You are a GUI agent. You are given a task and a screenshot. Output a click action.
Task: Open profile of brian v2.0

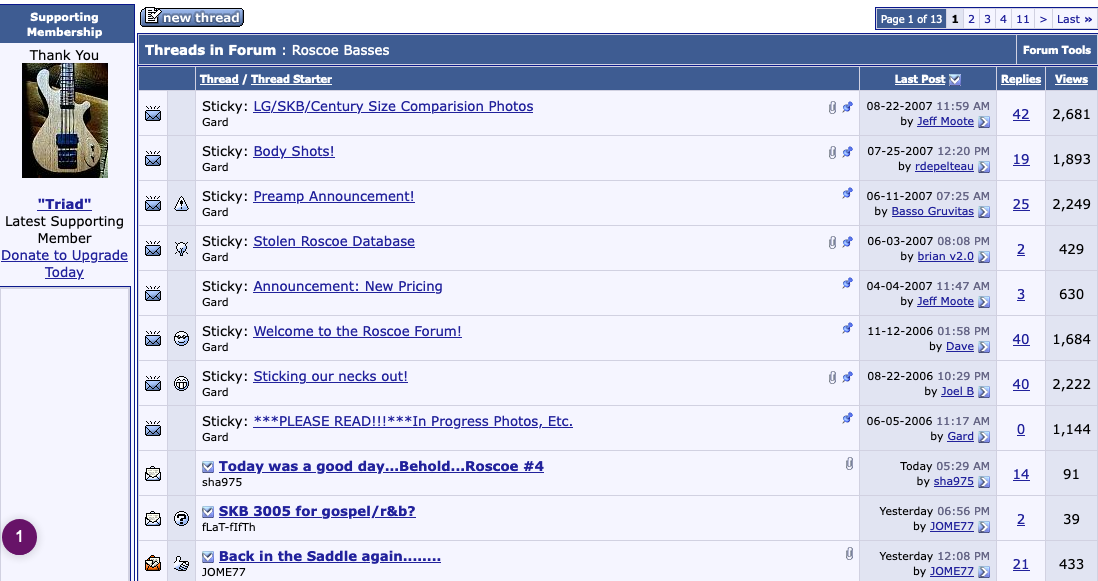(945, 257)
